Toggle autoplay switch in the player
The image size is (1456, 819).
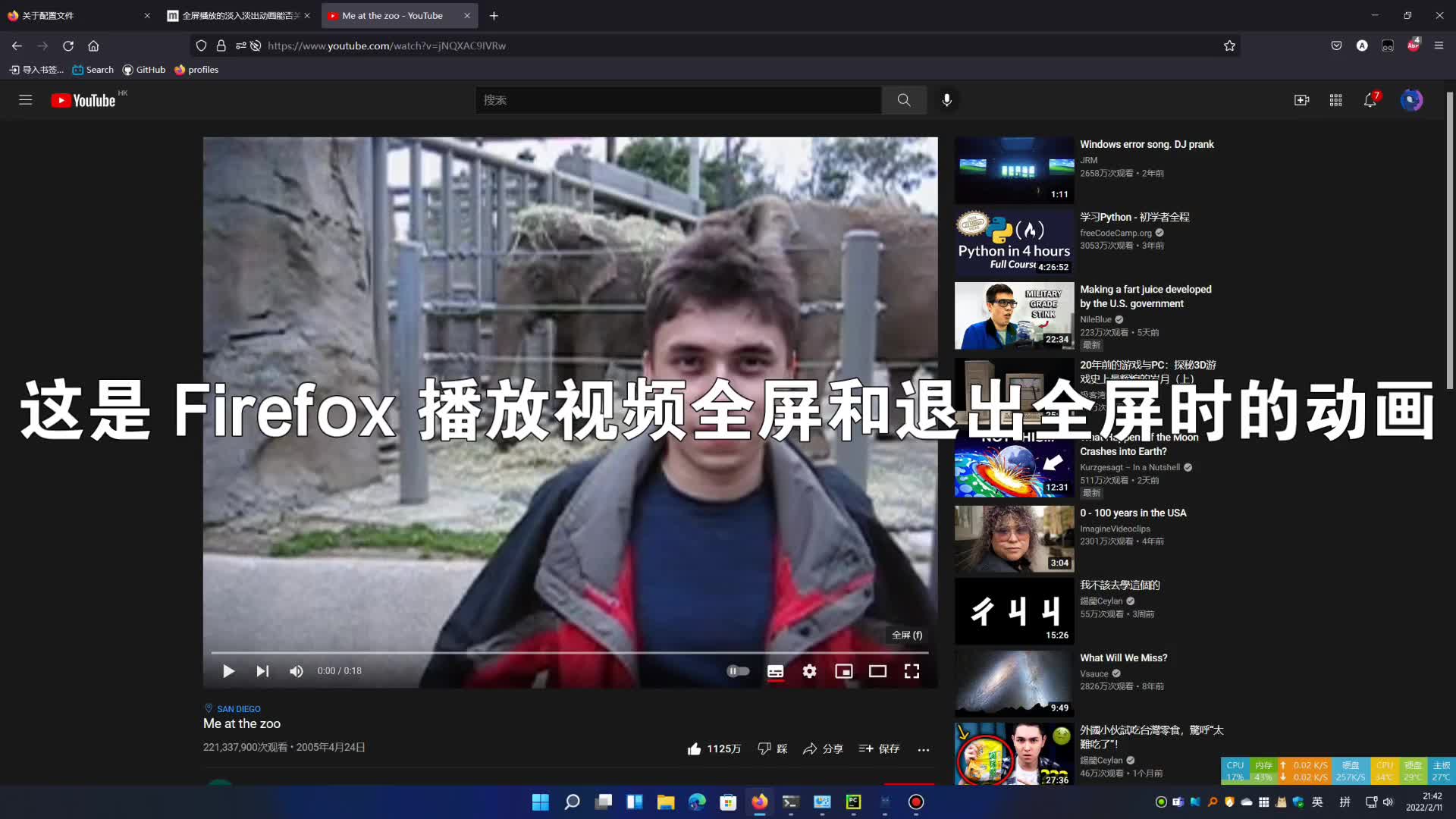739,670
